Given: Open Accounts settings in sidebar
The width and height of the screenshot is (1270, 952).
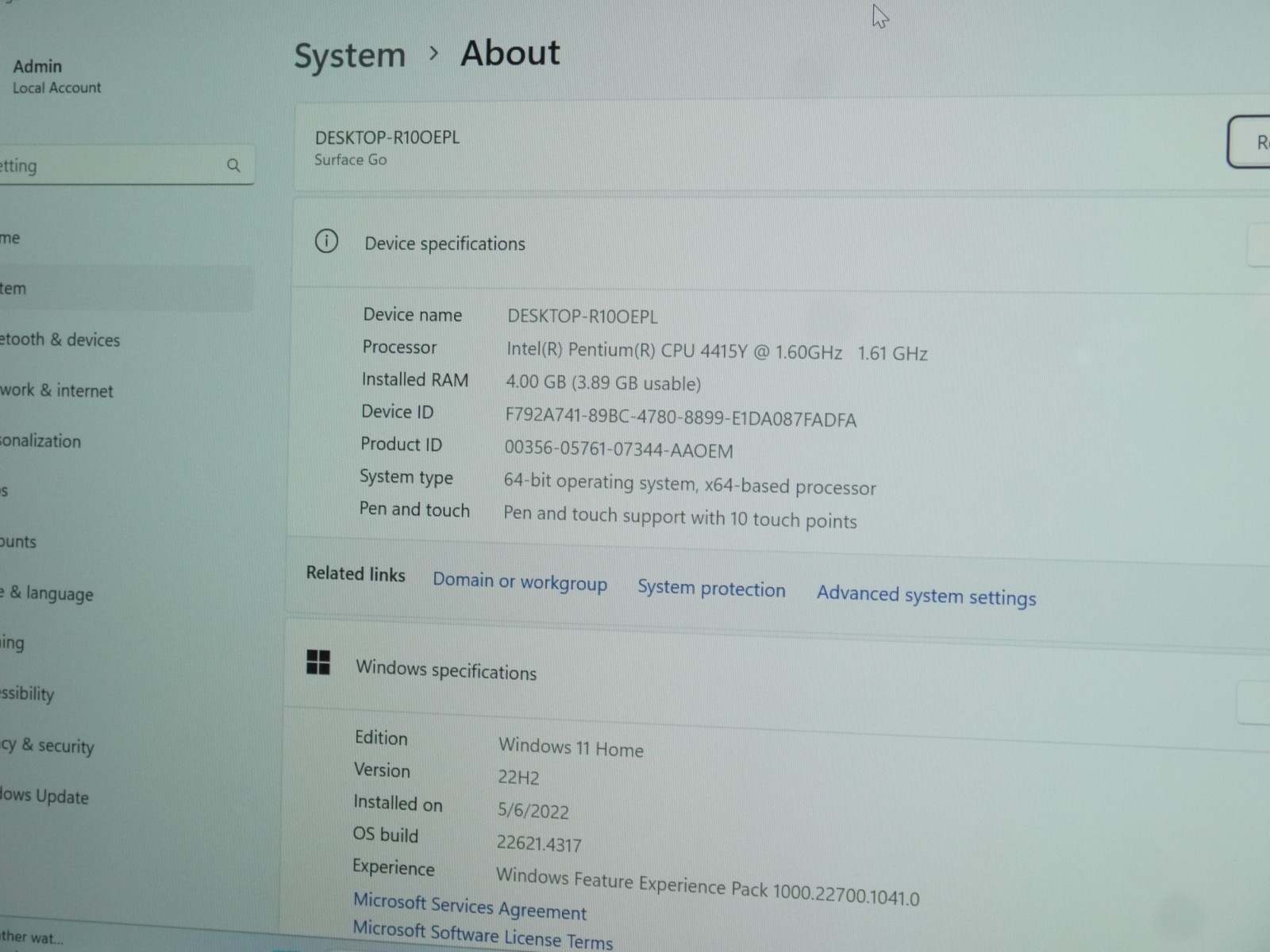Looking at the screenshot, I should pyautogui.click(x=18, y=542).
